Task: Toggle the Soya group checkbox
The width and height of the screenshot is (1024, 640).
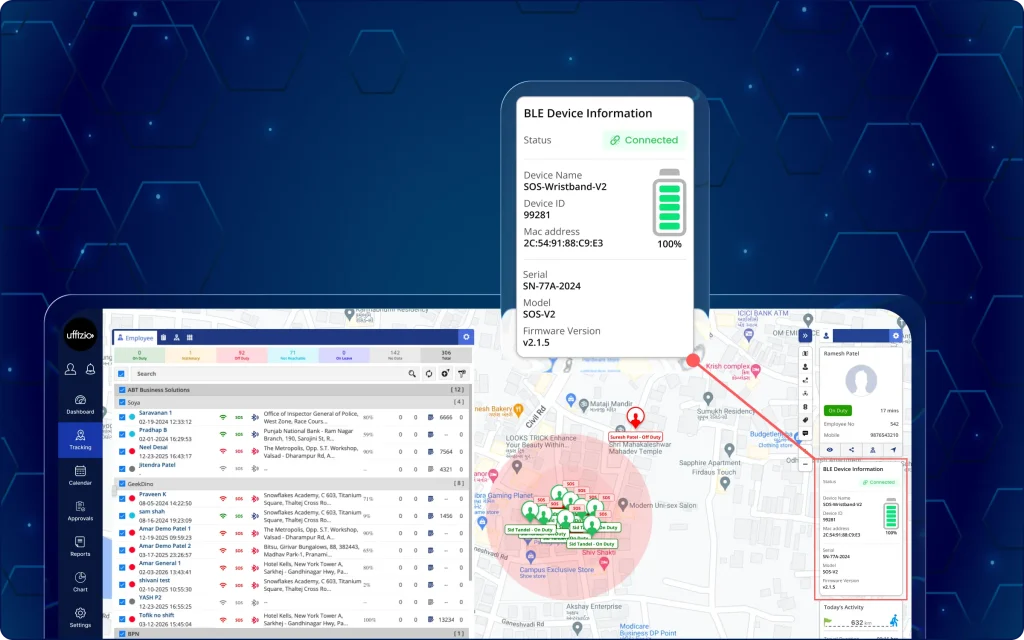Action: tap(122, 403)
